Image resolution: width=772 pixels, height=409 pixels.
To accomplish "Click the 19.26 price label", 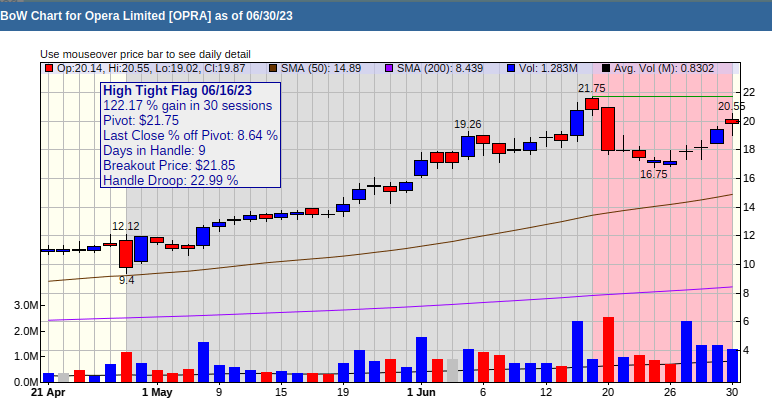I will (x=467, y=125).
